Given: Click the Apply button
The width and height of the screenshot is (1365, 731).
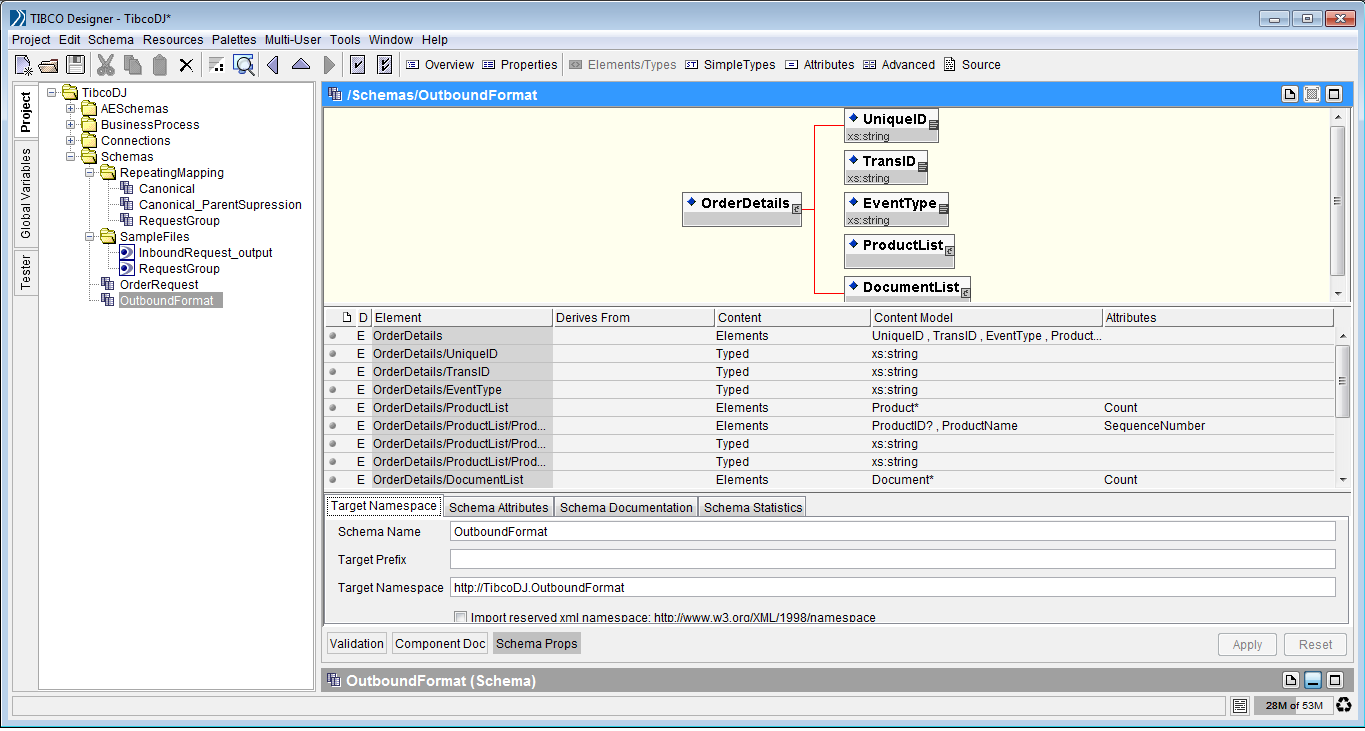Looking at the screenshot, I should pos(1246,644).
